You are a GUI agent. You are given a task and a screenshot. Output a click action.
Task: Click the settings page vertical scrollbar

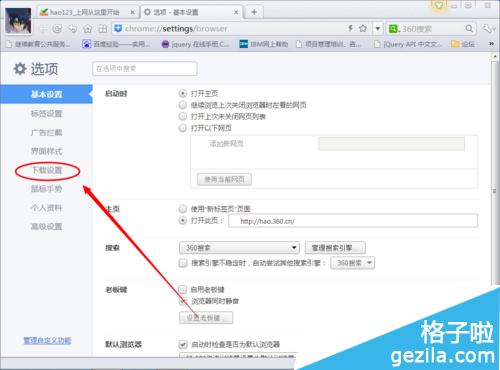click(x=495, y=173)
